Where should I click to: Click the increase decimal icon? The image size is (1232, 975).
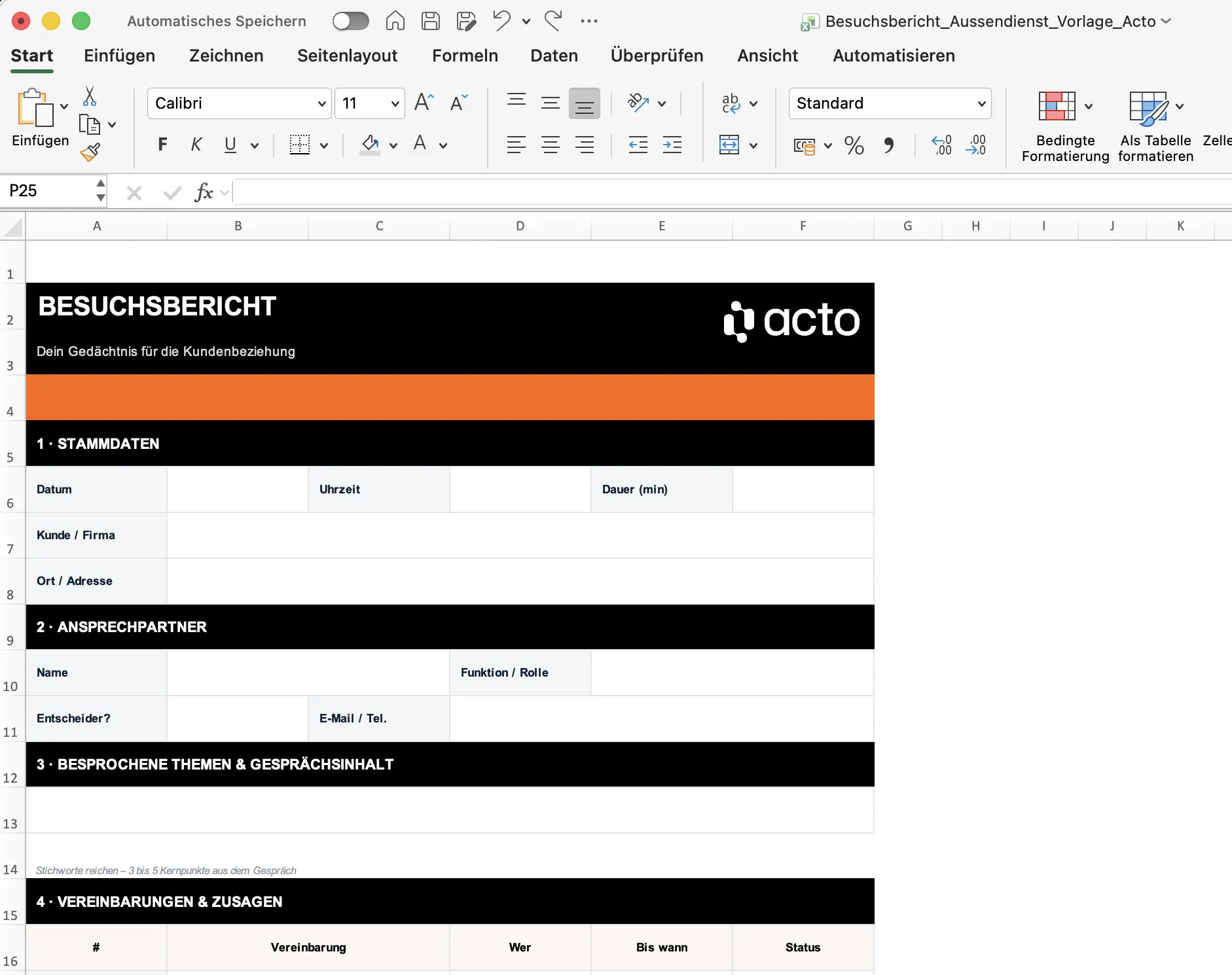point(941,145)
